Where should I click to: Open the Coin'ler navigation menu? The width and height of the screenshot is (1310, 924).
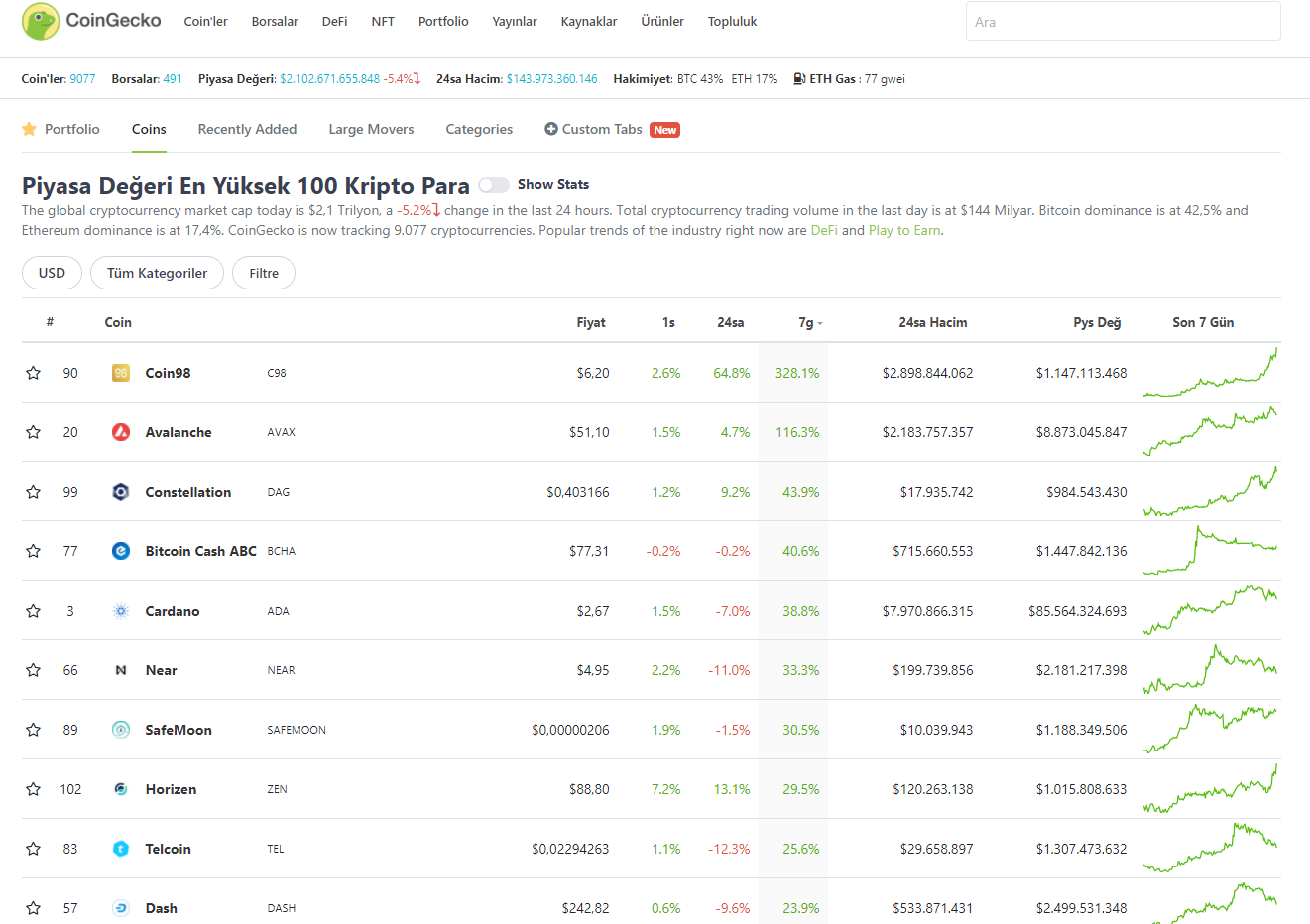[206, 21]
